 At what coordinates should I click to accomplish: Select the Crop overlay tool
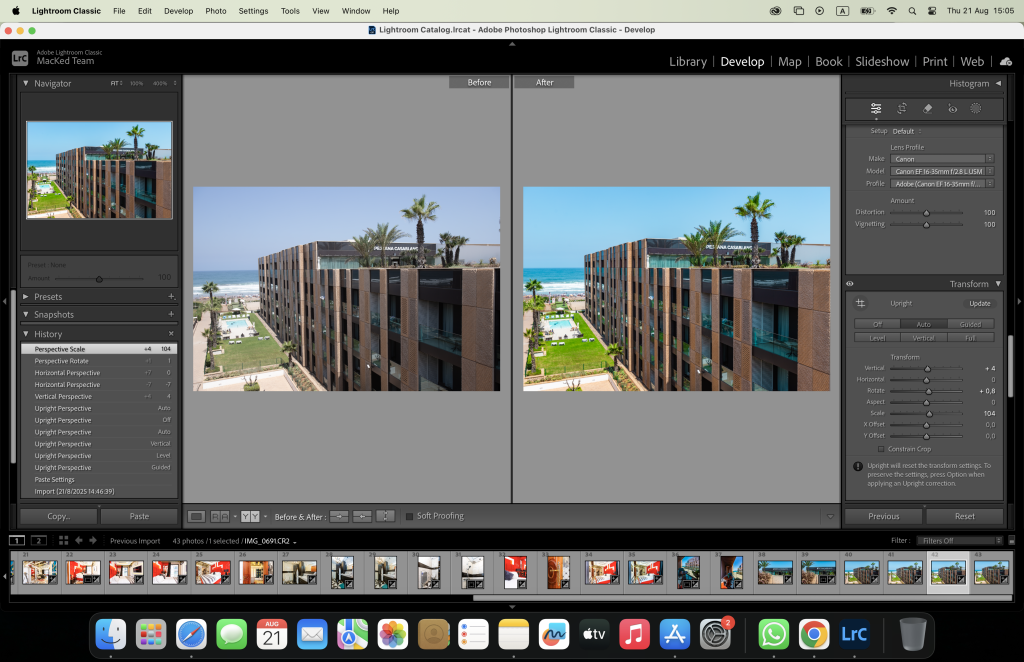[x=902, y=108]
